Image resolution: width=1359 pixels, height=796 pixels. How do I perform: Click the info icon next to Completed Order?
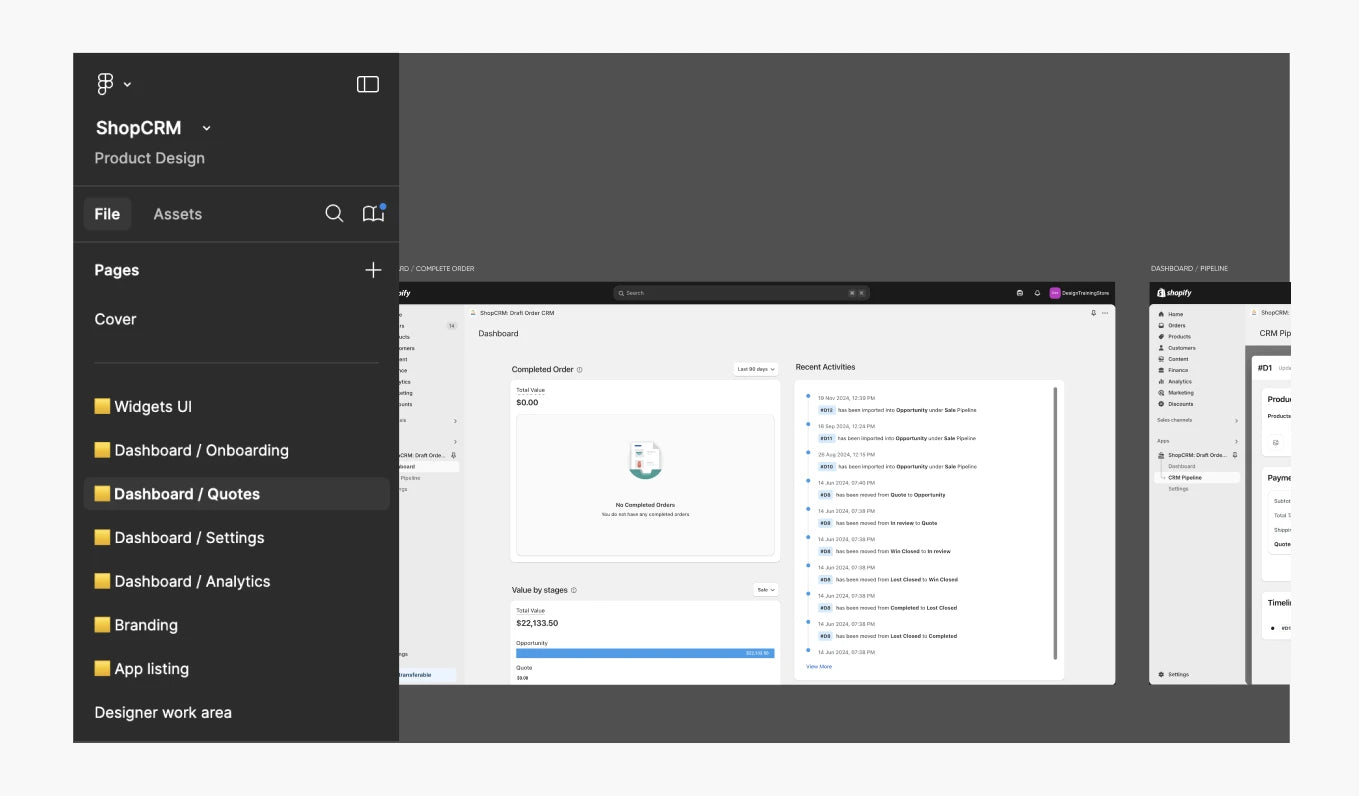click(580, 370)
